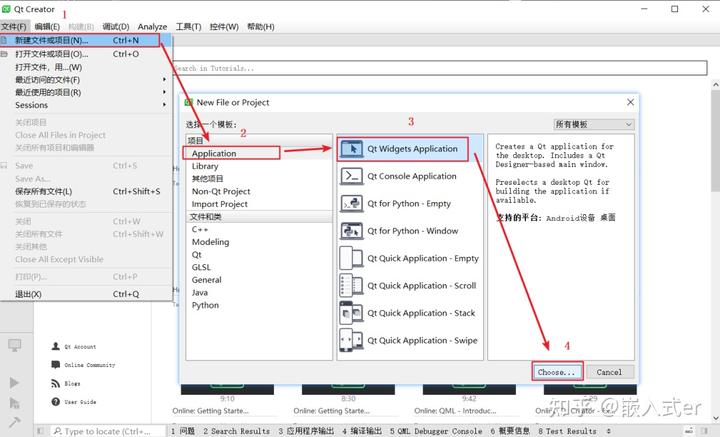Open the 8 Test Results pane tab
Image resolution: width=720 pixels, height=437 pixels.
[x=568, y=431]
